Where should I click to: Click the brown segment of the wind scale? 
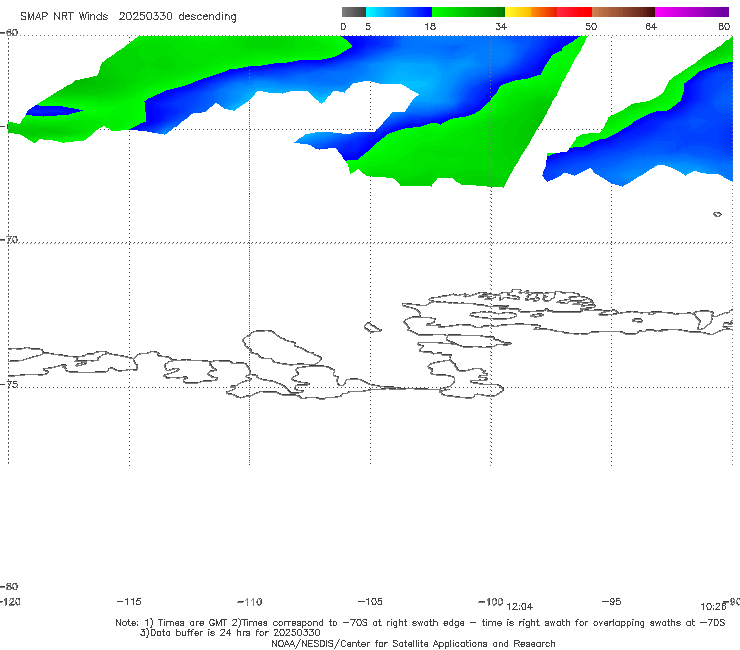[x=623, y=12]
